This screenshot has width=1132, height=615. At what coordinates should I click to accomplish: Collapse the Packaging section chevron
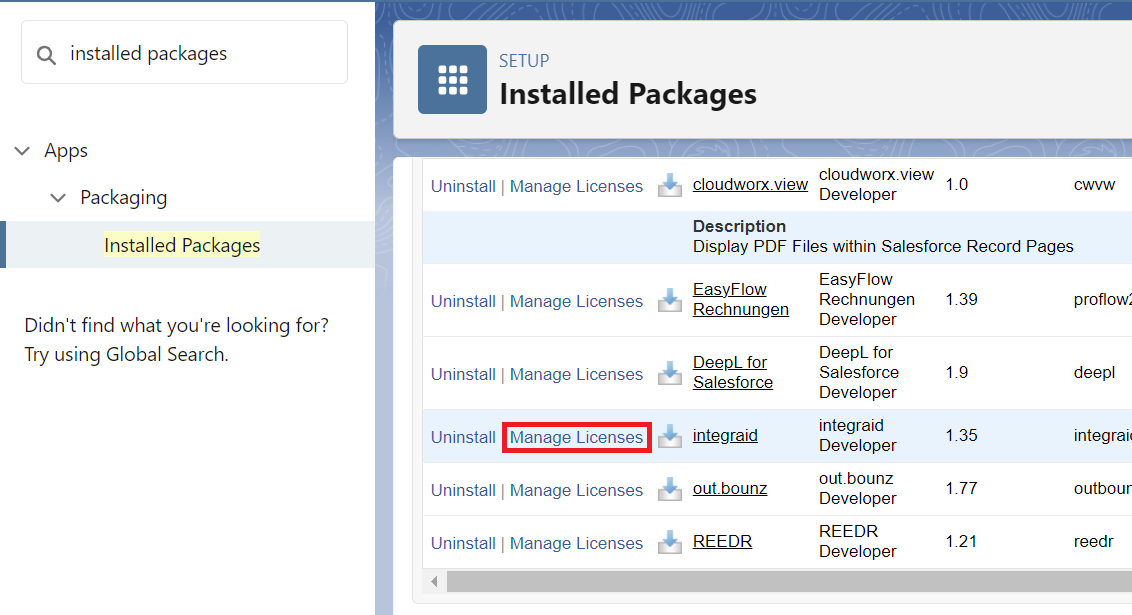(58, 198)
